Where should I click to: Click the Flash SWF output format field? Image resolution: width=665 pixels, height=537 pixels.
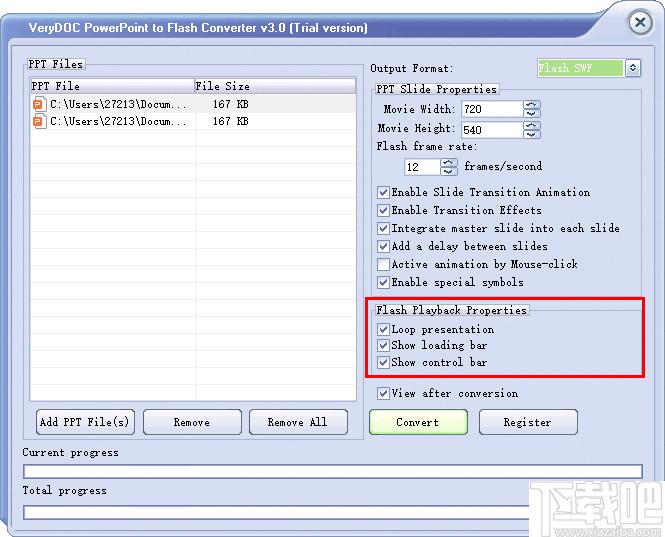[x=581, y=68]
